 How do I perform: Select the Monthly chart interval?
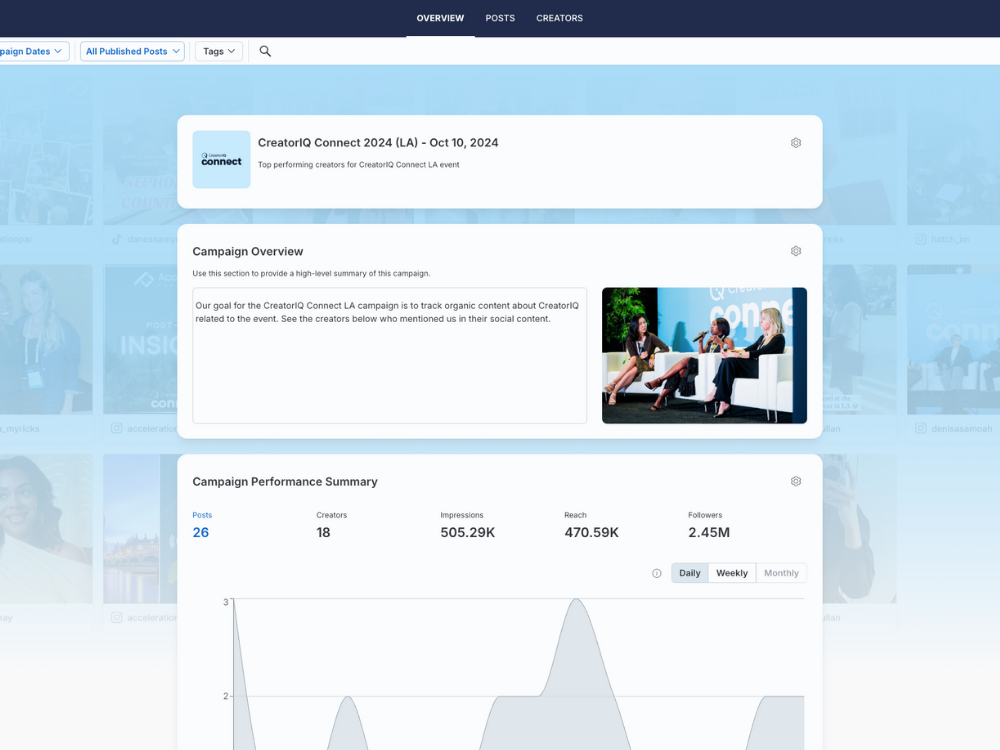pos(781,573)
